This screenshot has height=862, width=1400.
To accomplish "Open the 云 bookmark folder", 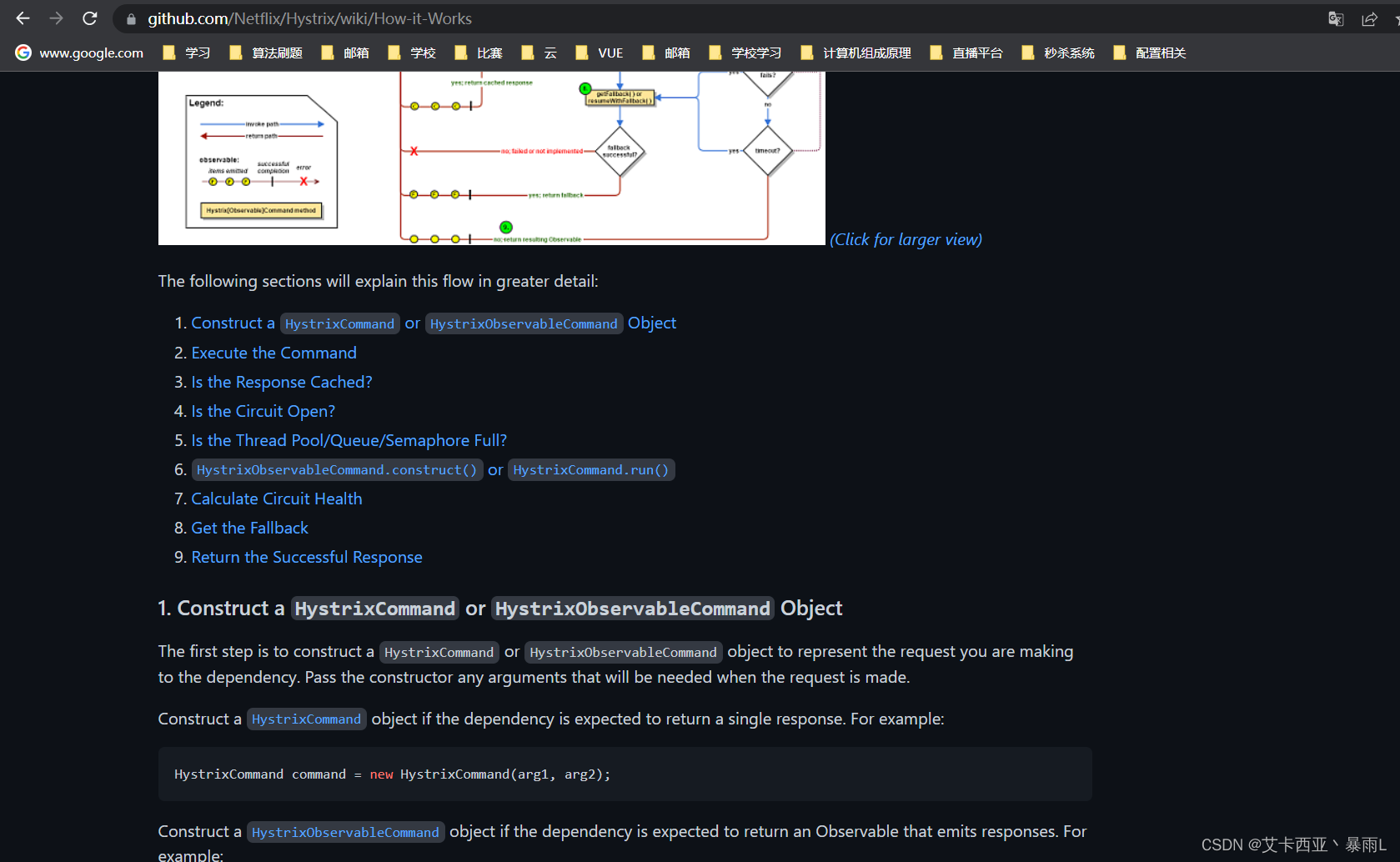I will pyautogui.click(x=539, y=53).
